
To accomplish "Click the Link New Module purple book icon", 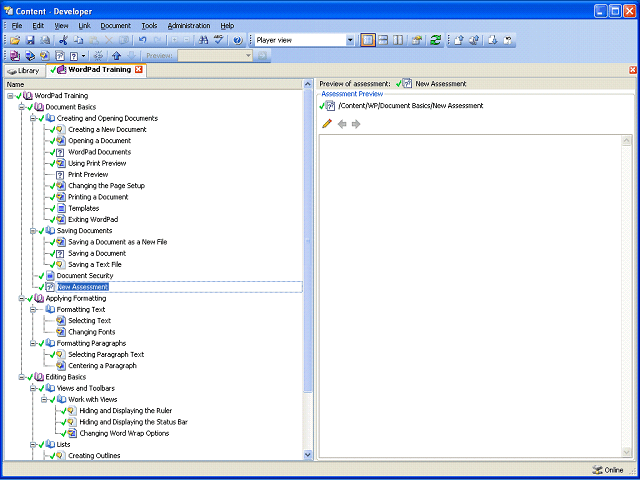I will click(x=15, y=56).
